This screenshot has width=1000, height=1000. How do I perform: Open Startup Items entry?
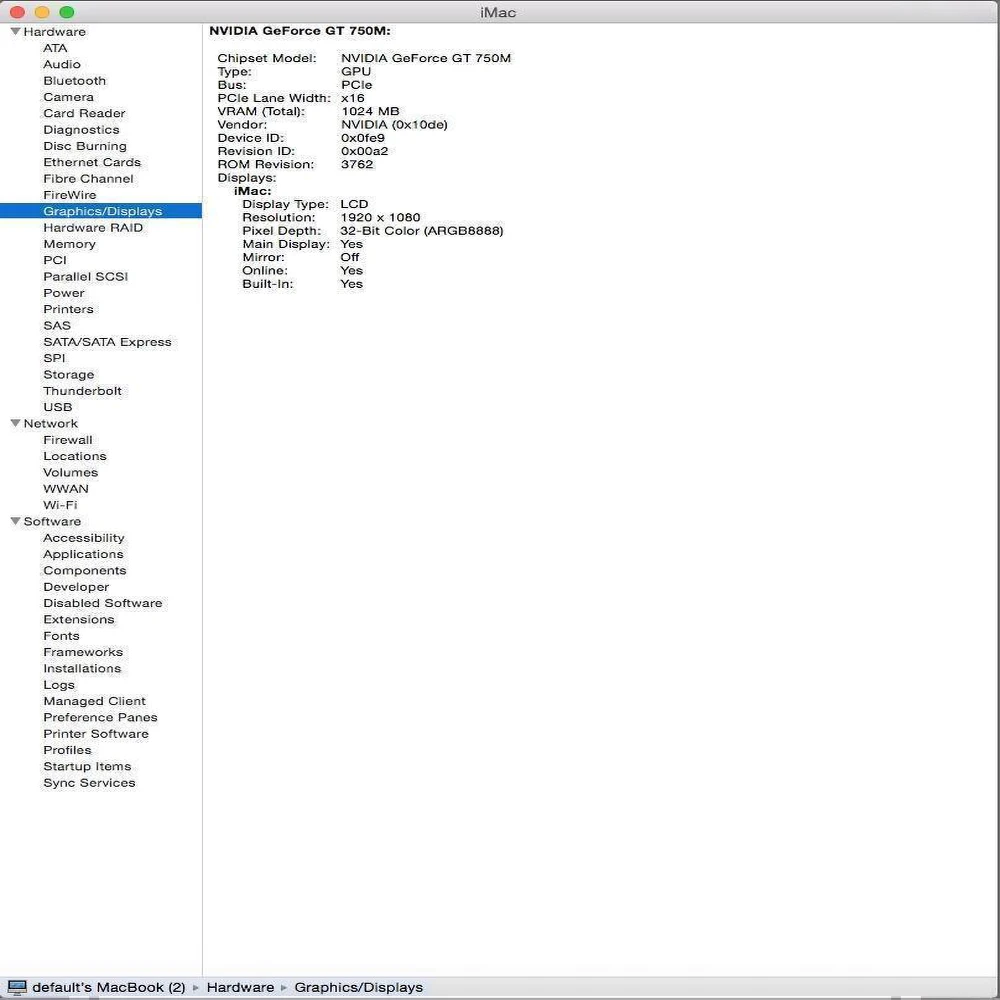point(87,766)
